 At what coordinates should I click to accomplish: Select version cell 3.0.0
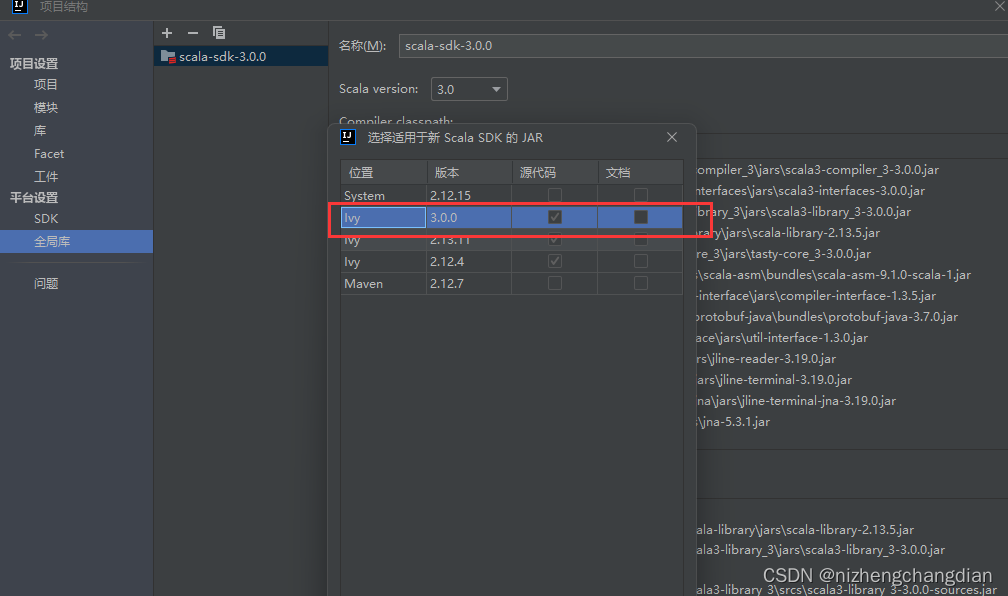469,217
